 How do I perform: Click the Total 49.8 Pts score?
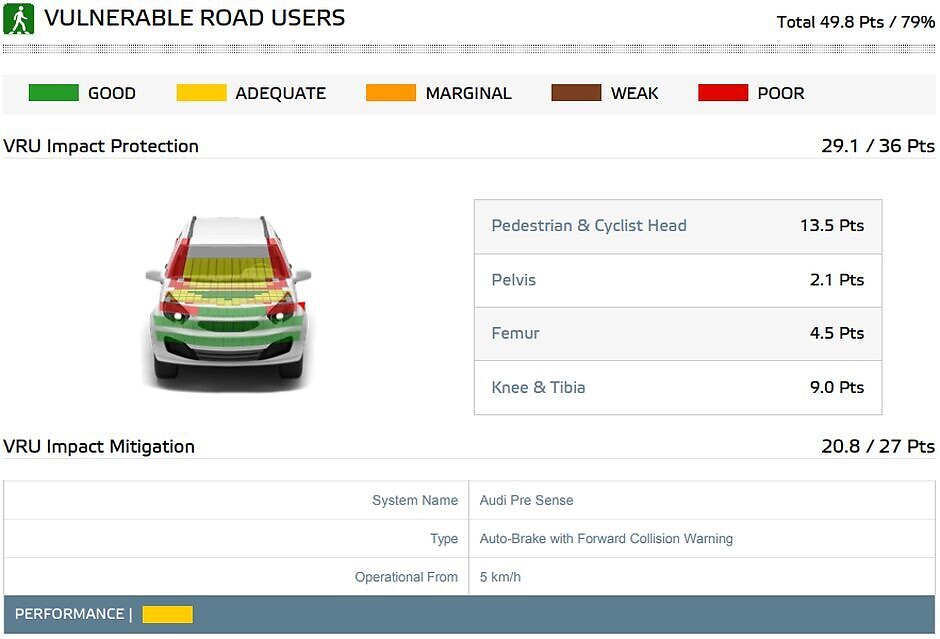pos(855,22)
